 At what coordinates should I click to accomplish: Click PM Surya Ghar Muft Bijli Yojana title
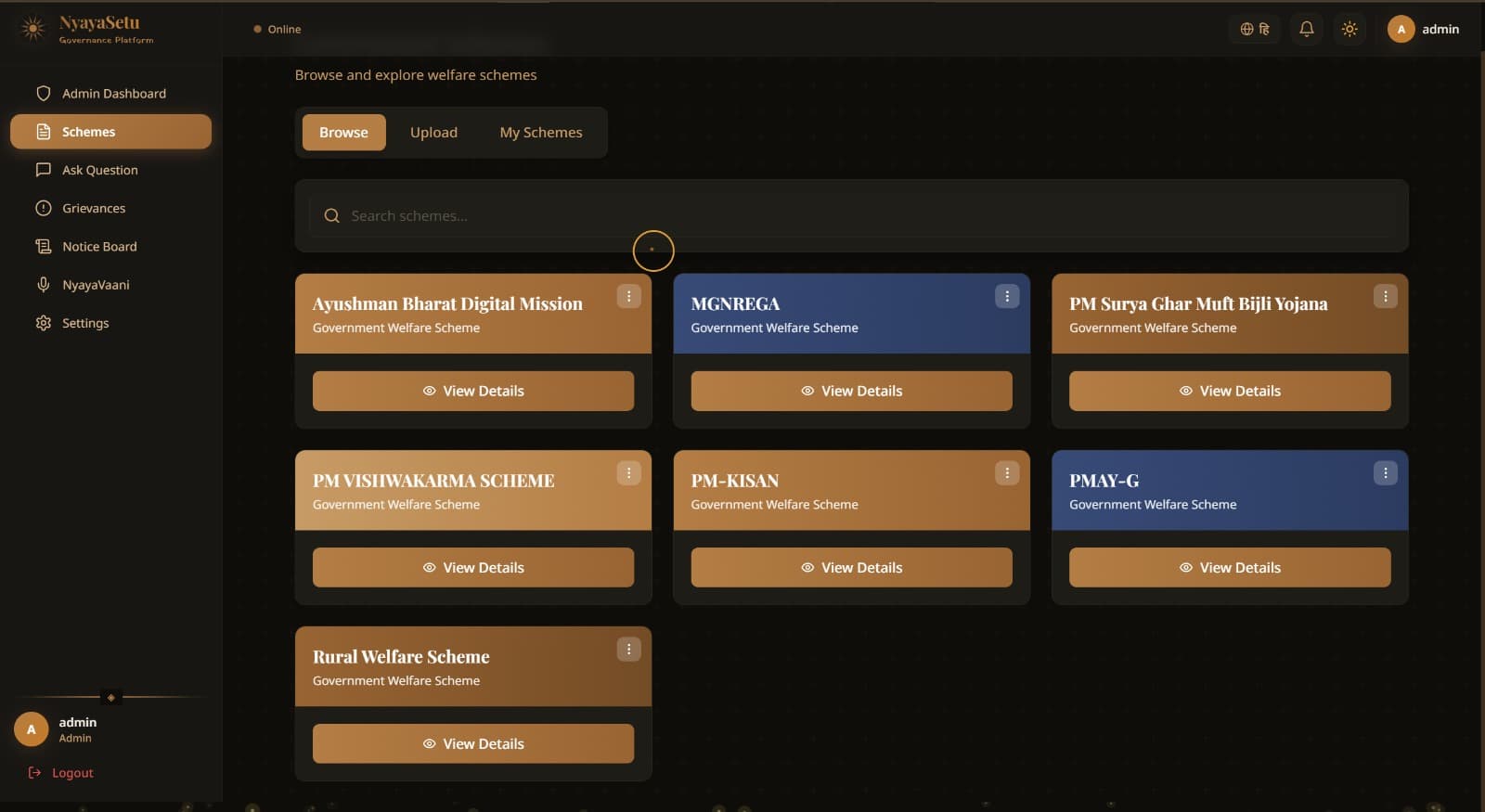[1198, 303]
